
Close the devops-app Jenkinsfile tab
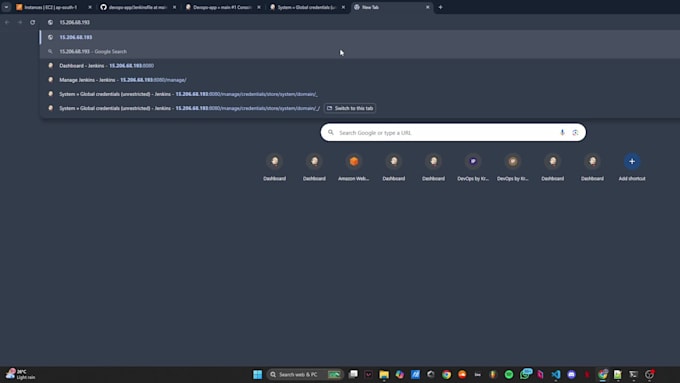pyautogui.click(x=174, y=7)
